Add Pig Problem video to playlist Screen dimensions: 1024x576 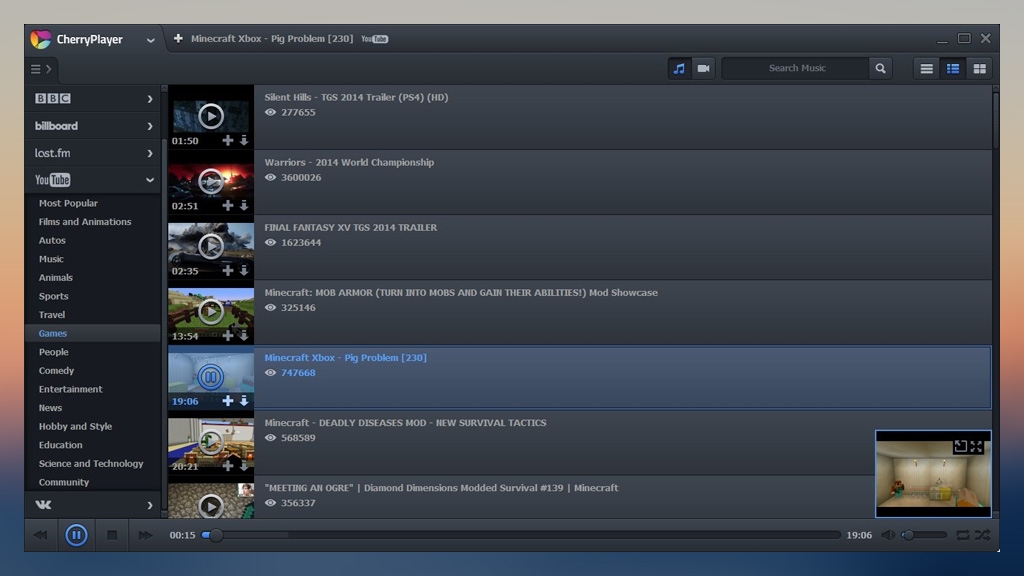[x=227, y=401]
